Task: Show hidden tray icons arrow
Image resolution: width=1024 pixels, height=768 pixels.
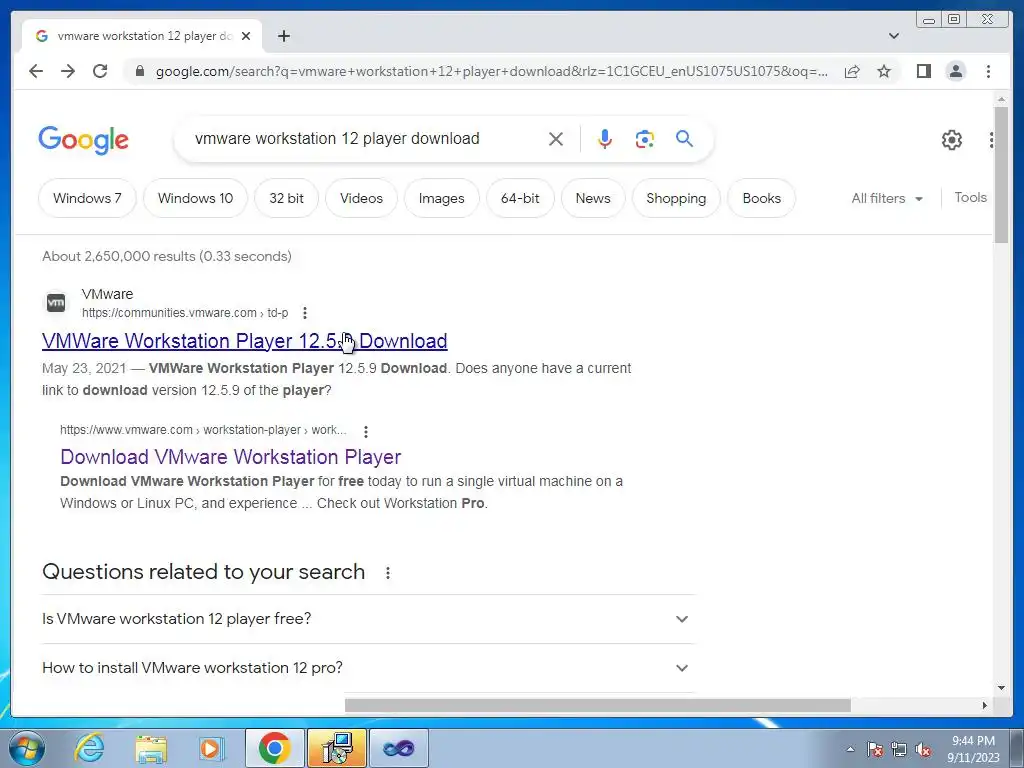Action: [850, 749]
